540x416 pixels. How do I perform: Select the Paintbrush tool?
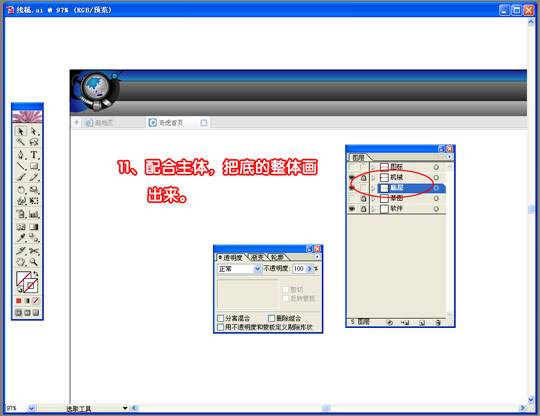click(x=21, y=178)
